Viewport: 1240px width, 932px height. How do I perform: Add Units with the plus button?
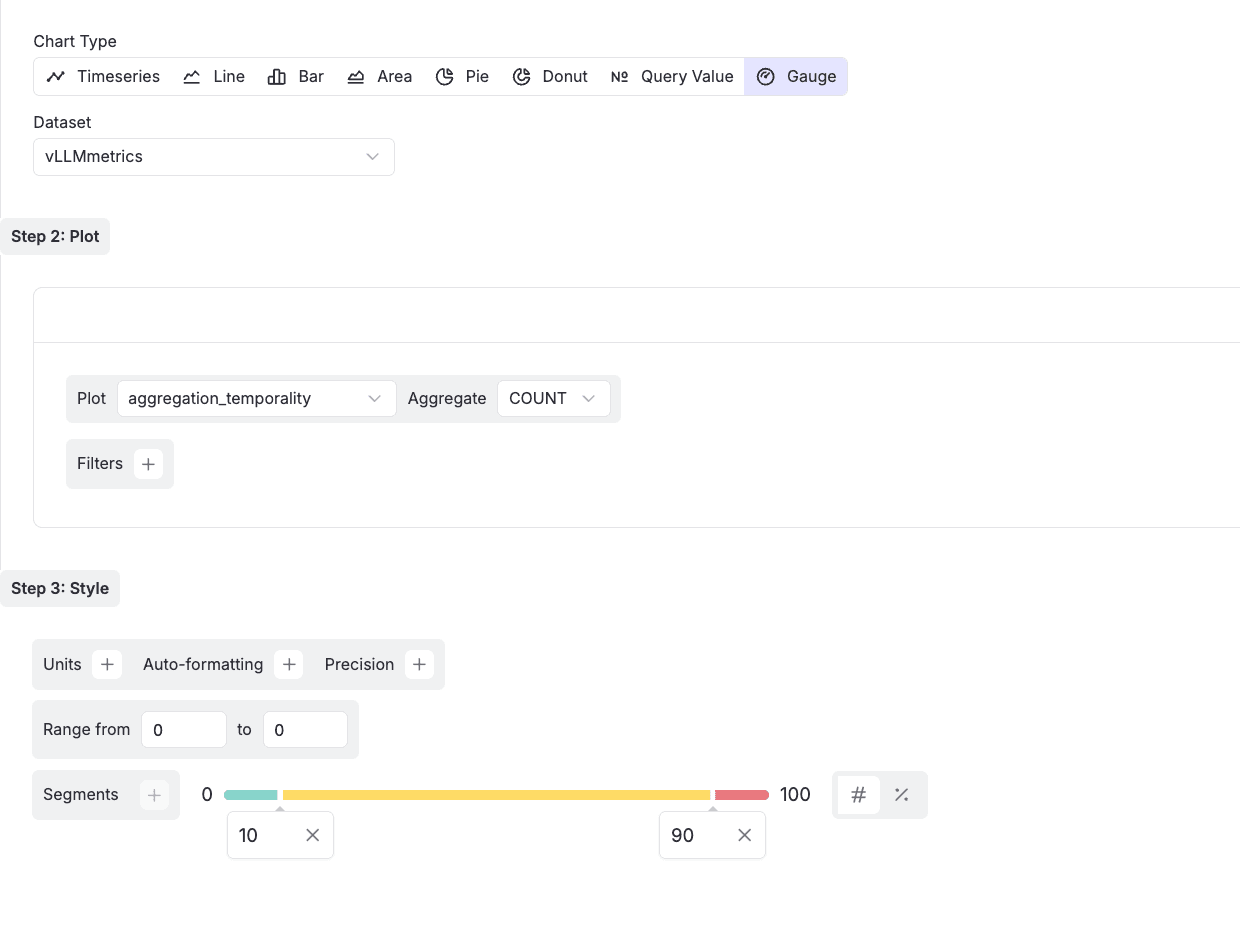coord(107,665)
